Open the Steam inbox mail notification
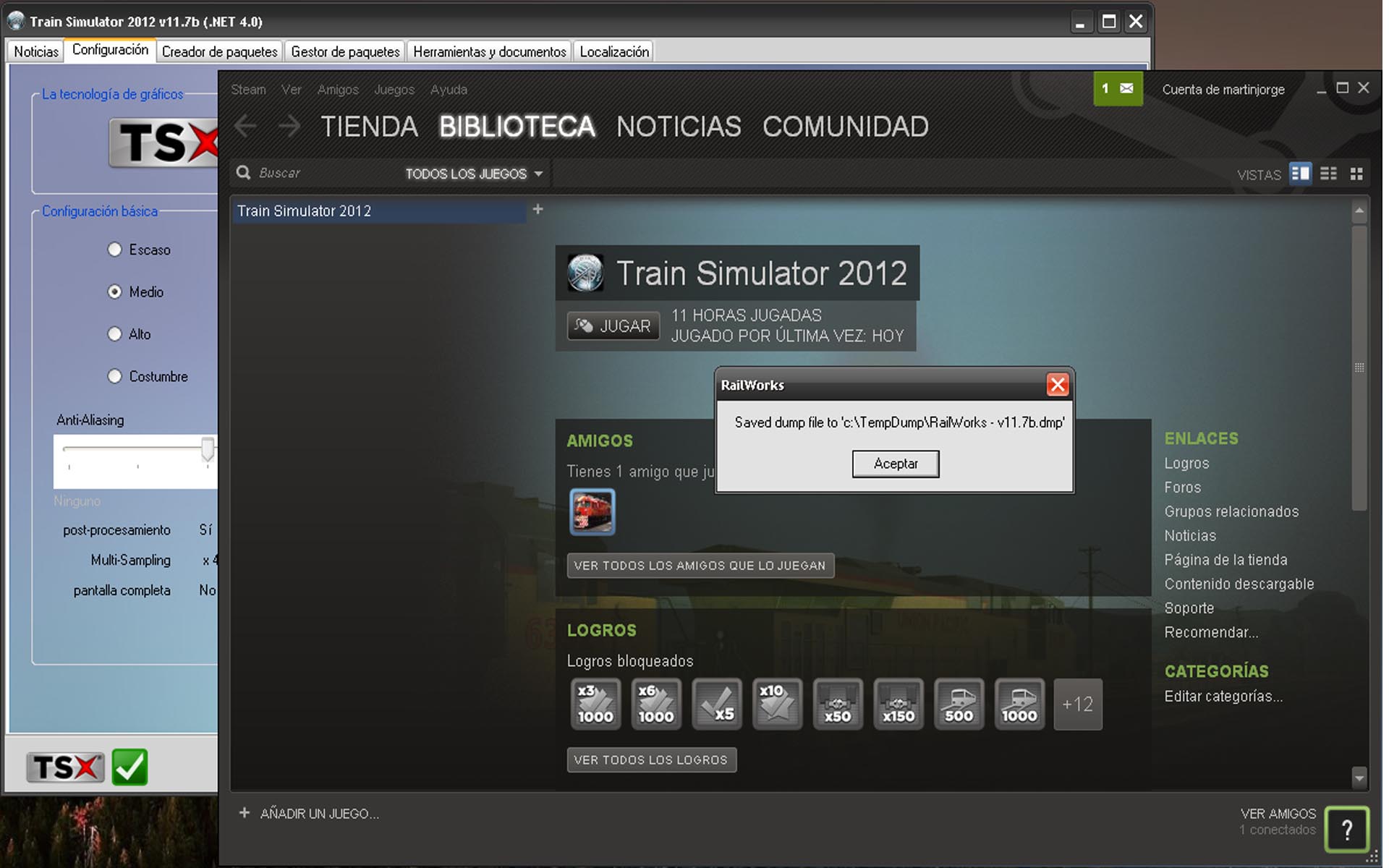The width and height of the screenshot is (1389, 868). [1118, 89]
